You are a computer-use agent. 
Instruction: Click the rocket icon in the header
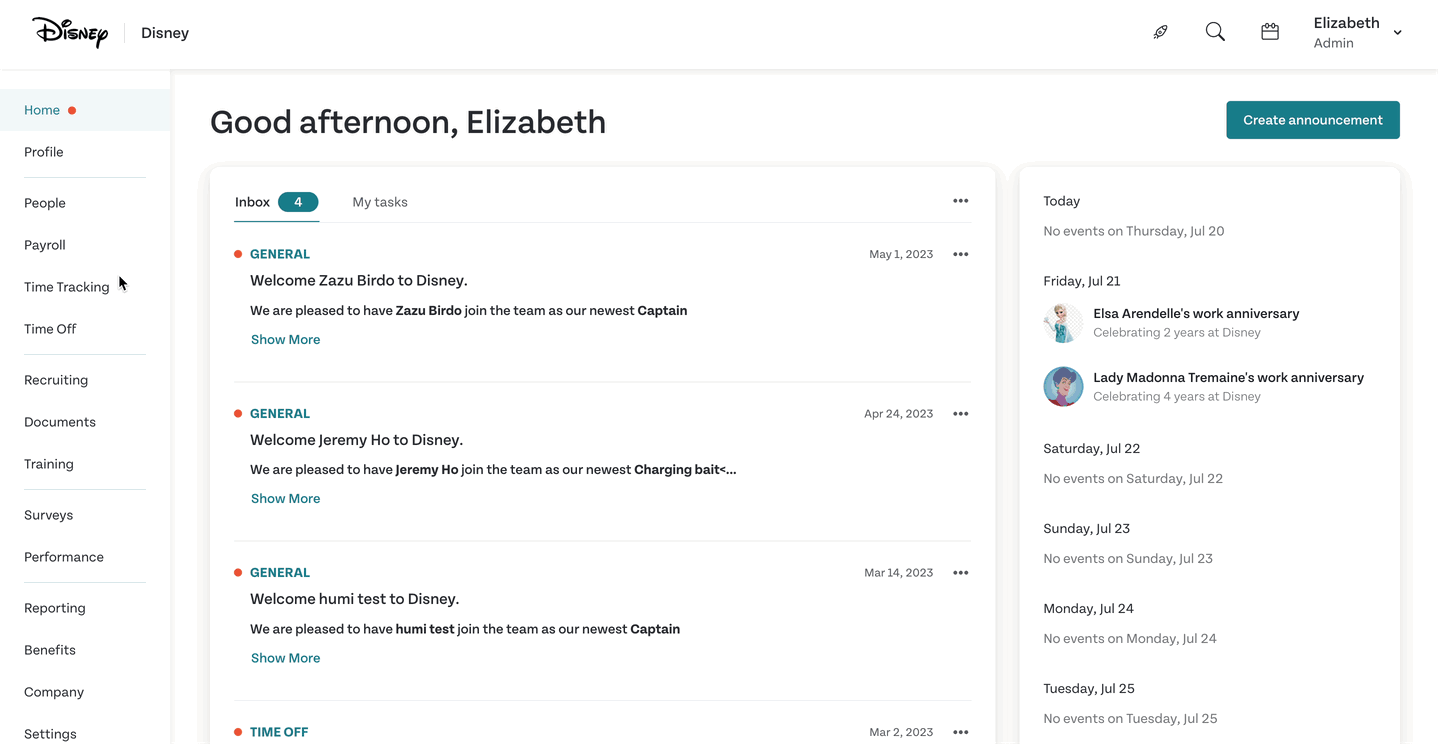[x=1160, y=32]
